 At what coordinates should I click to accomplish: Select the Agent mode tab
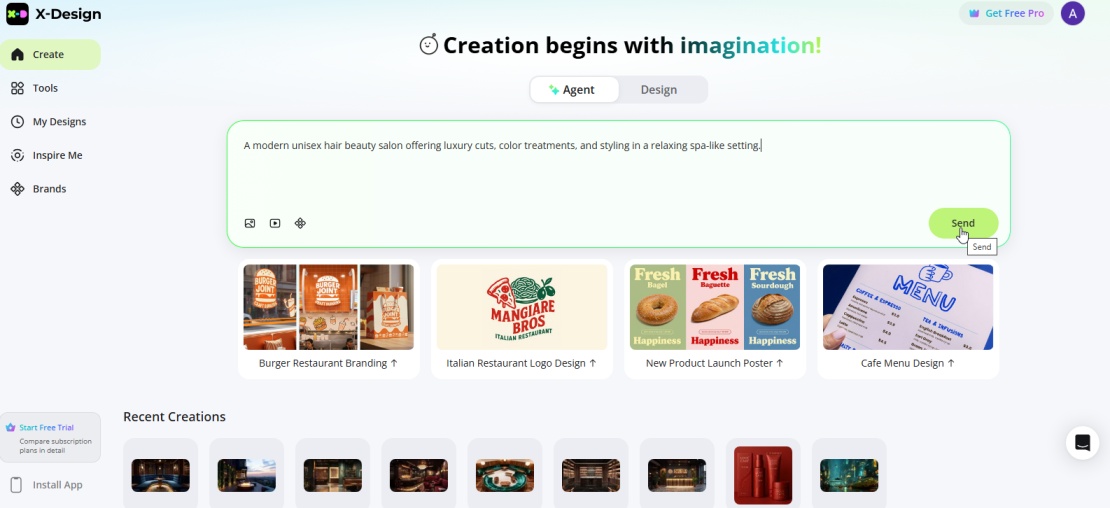tap(574, 90)
